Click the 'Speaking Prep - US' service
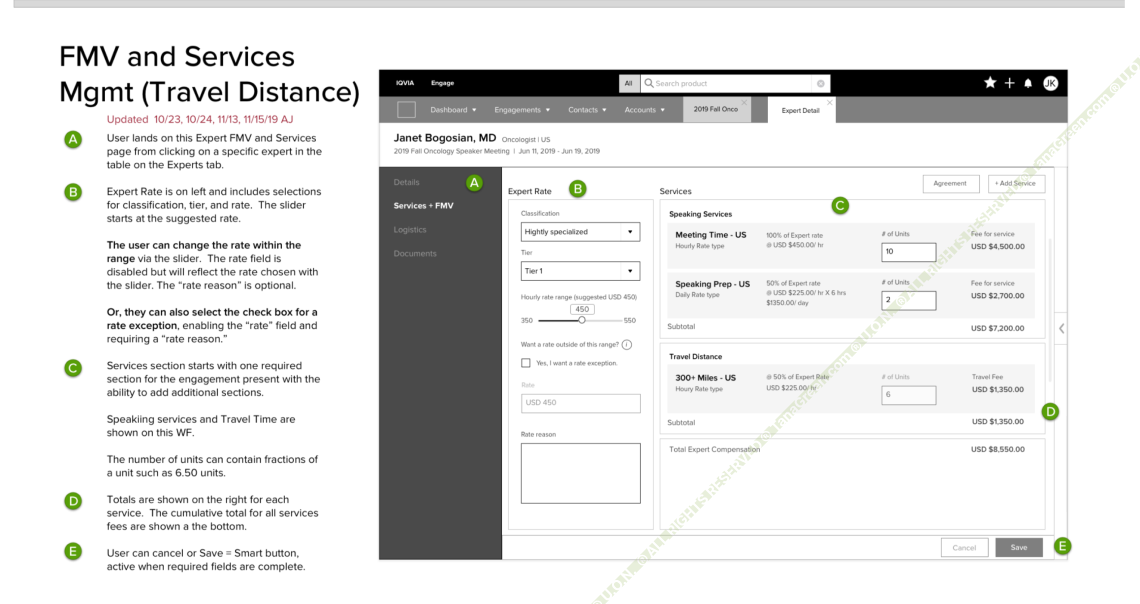Screen dimensions: 1140x604 pyautogui.click(x=712, y=284)
